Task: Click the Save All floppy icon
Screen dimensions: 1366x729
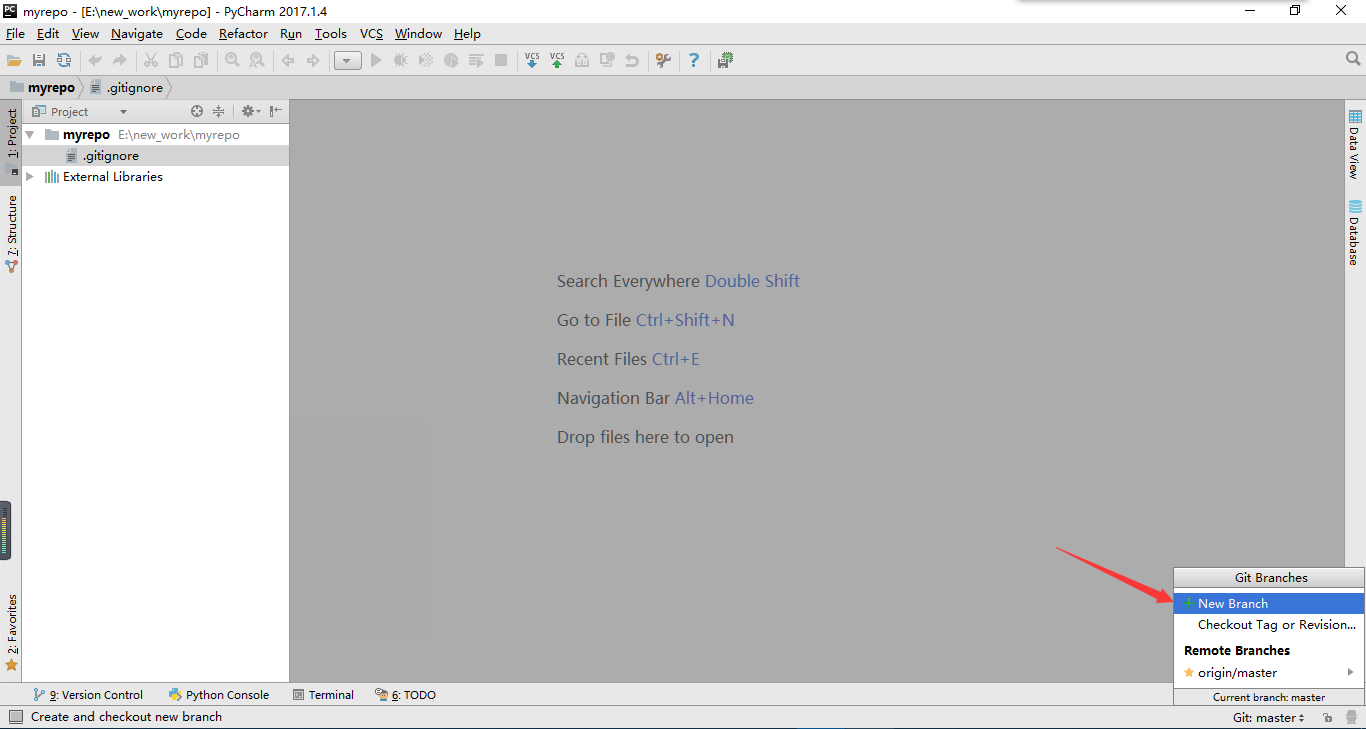Action: tap(39, 61)
